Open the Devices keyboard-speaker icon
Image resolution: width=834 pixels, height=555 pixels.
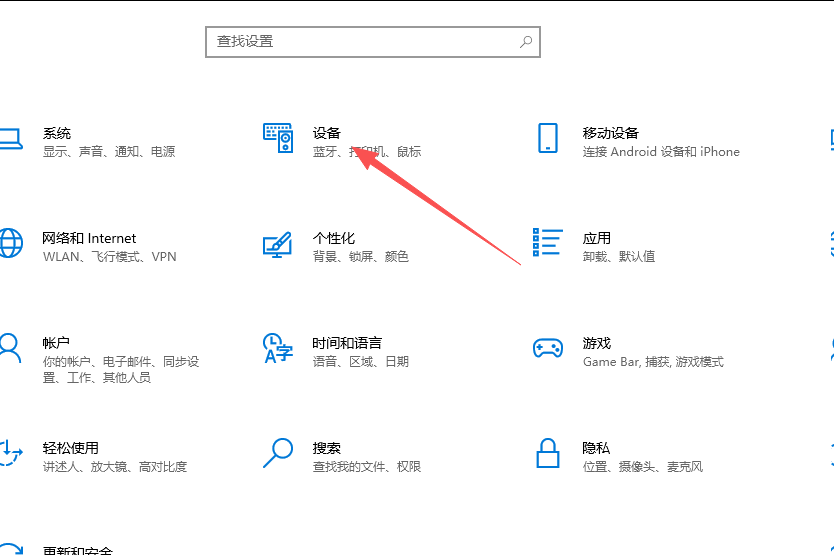[x=278, y=138]
